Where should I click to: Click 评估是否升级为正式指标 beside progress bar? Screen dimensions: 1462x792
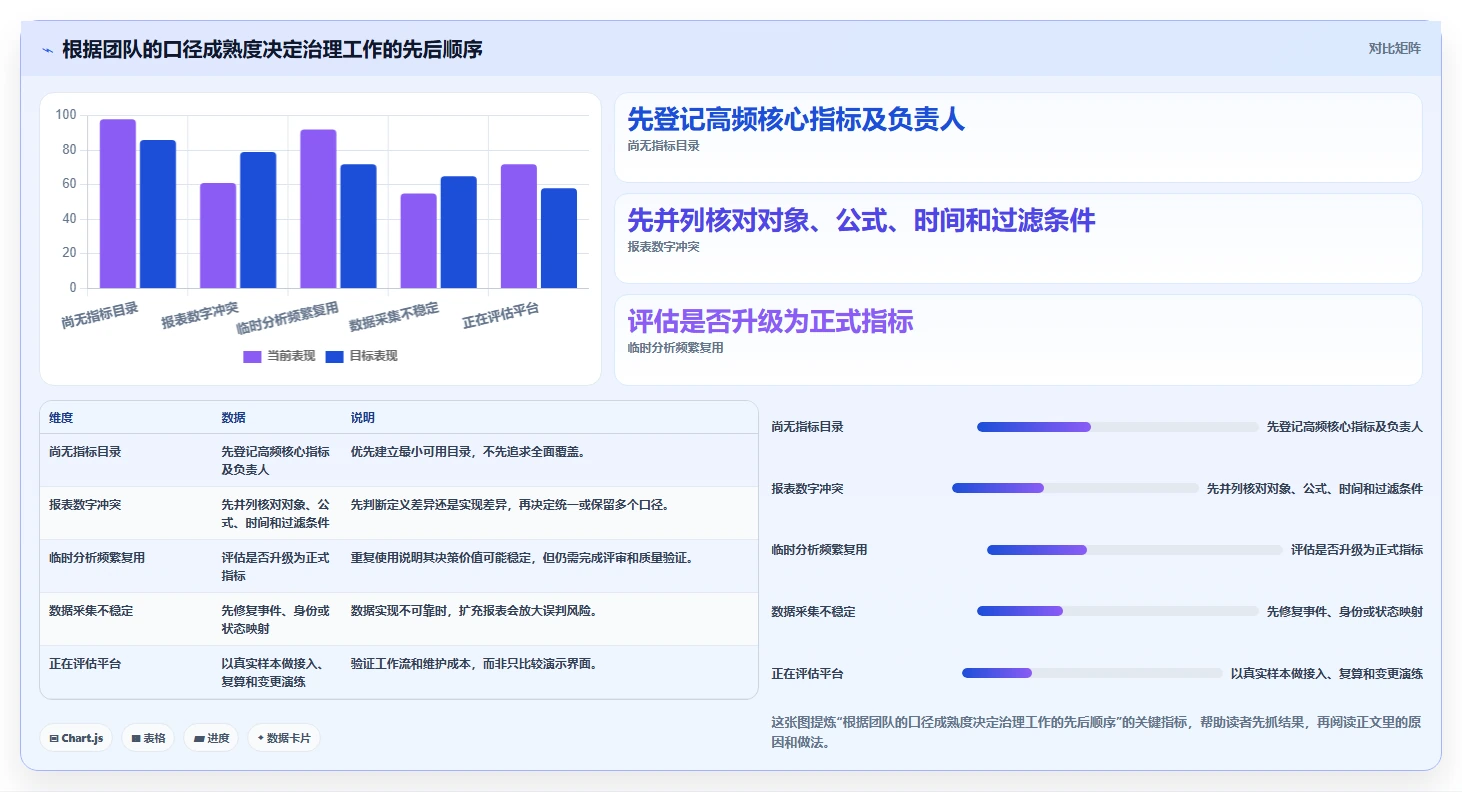1356,550
